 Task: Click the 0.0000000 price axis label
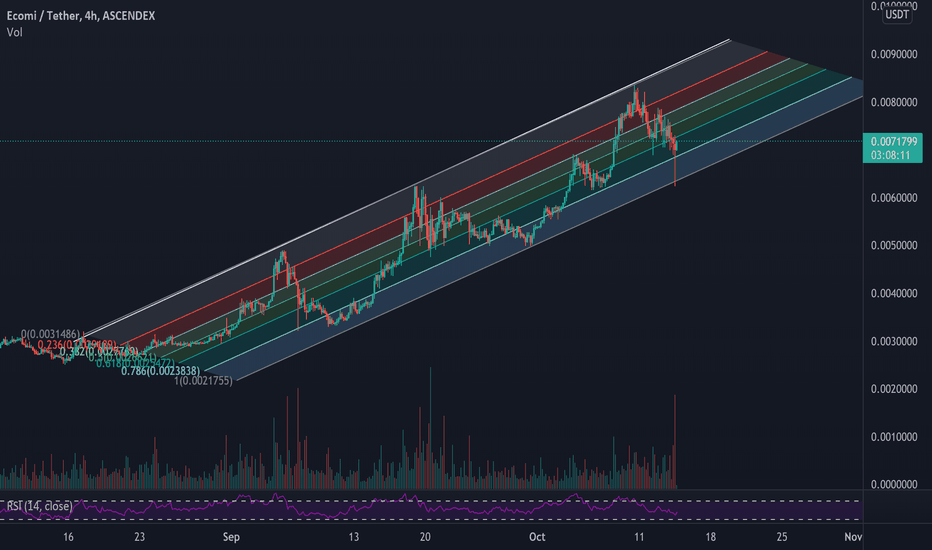pyautogui.click(x=893, y=485)
